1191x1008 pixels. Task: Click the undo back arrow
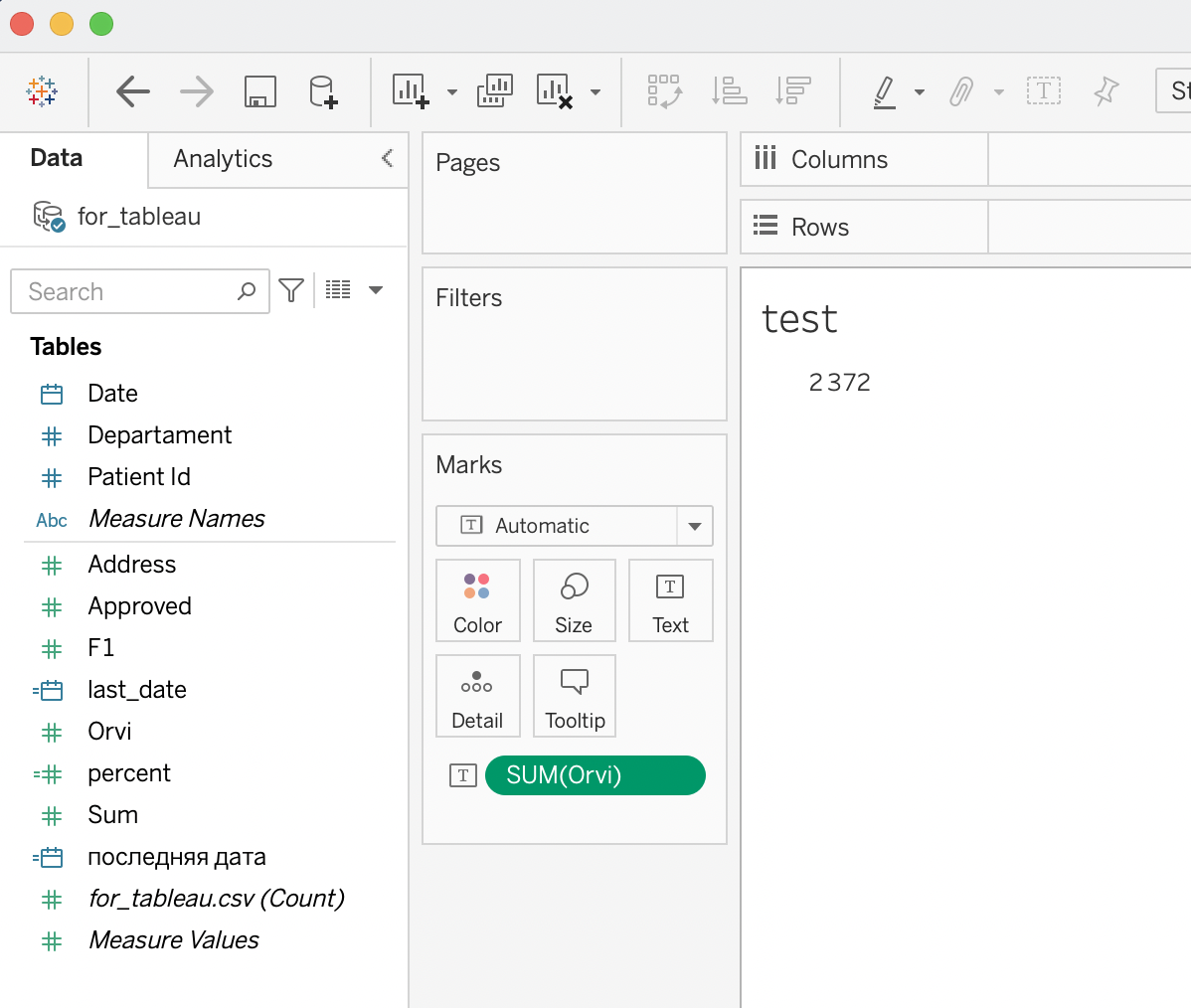(132, 92)
